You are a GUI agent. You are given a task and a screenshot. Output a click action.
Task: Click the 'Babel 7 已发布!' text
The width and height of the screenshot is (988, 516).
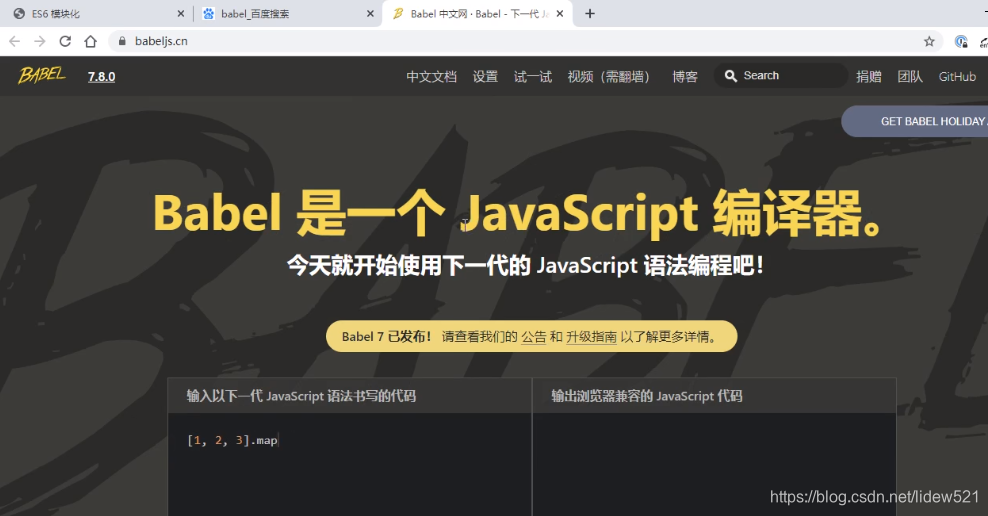(x=387, y=336)
